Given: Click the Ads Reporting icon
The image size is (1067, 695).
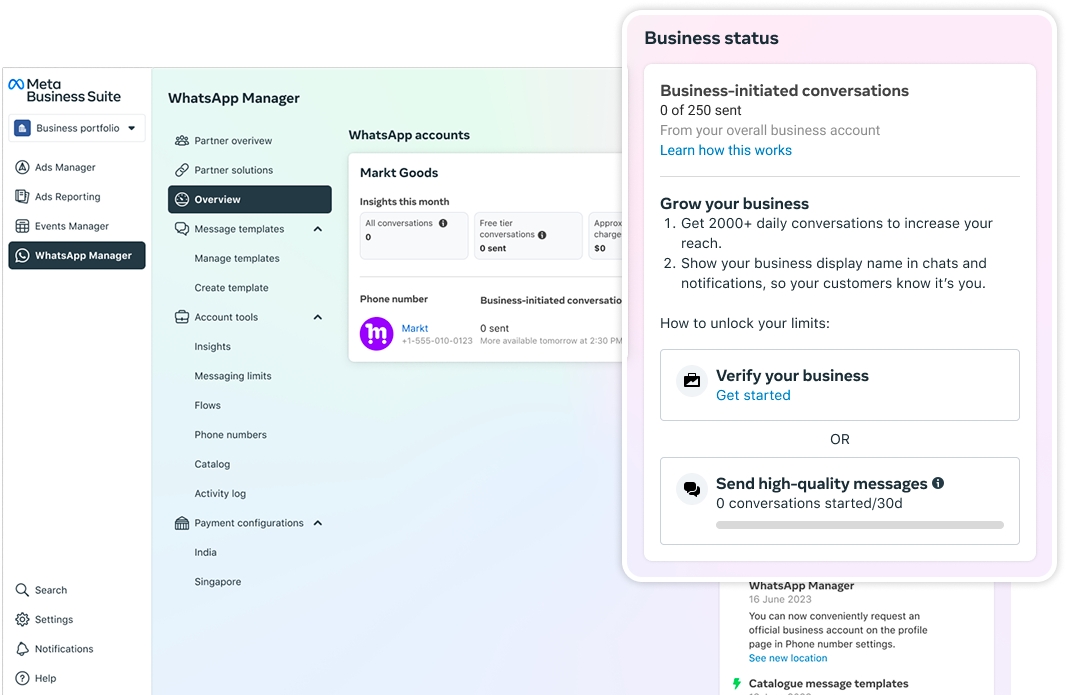Looking at the screenshot, I should pos(22,197).
